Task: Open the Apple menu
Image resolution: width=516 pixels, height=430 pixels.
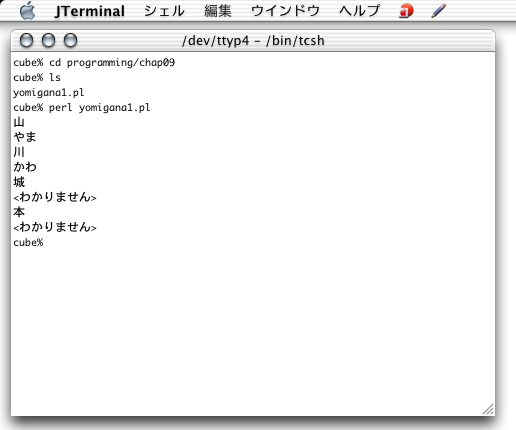Action: point(27,11)
